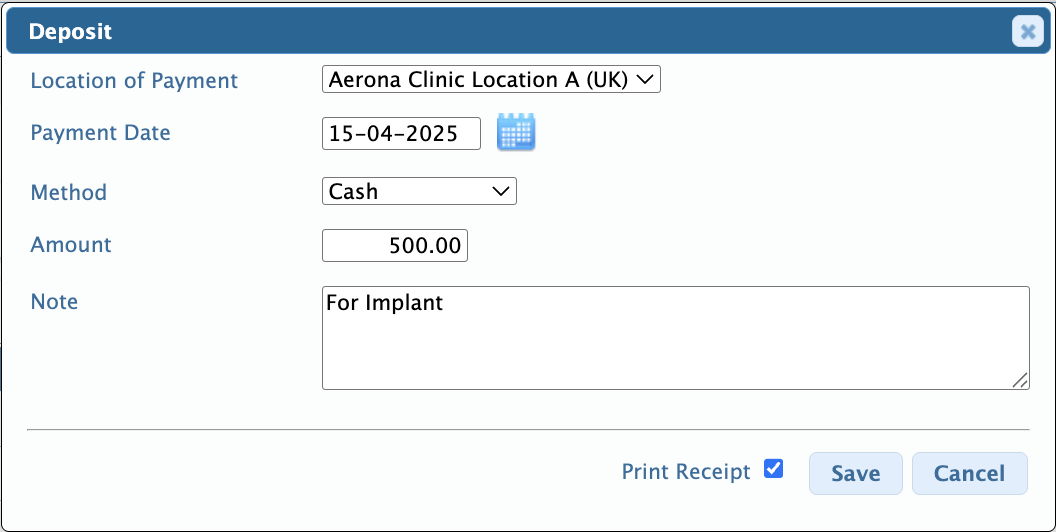This screenshot has height=532, width=1056.
Task: Click into the Amount field showing 500.00
Action: (395, 246)
